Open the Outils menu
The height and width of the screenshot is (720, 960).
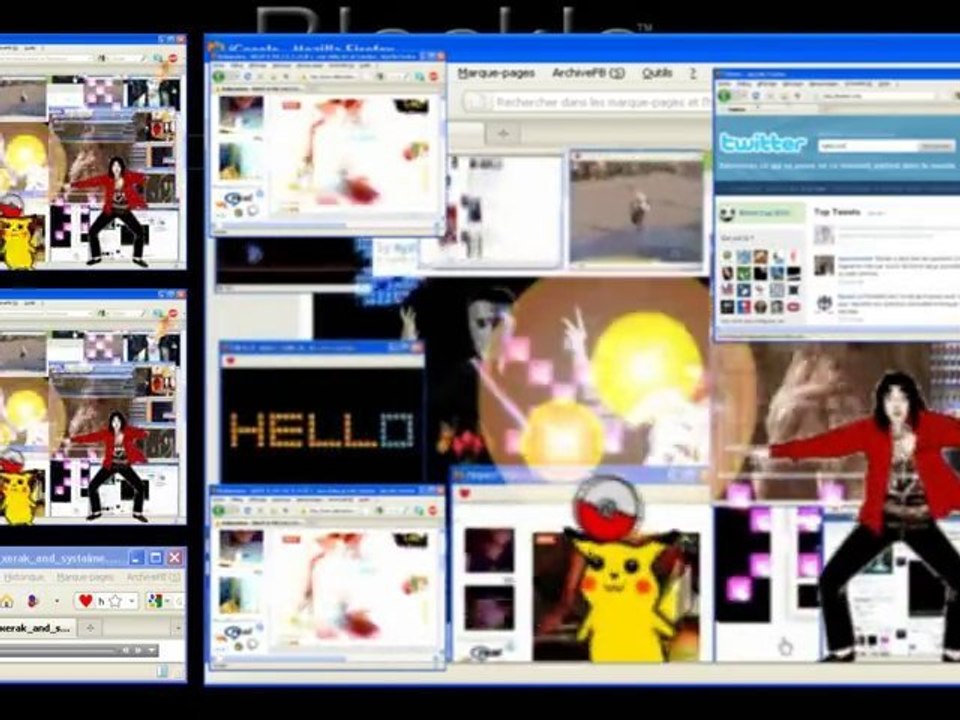point(657,73)
